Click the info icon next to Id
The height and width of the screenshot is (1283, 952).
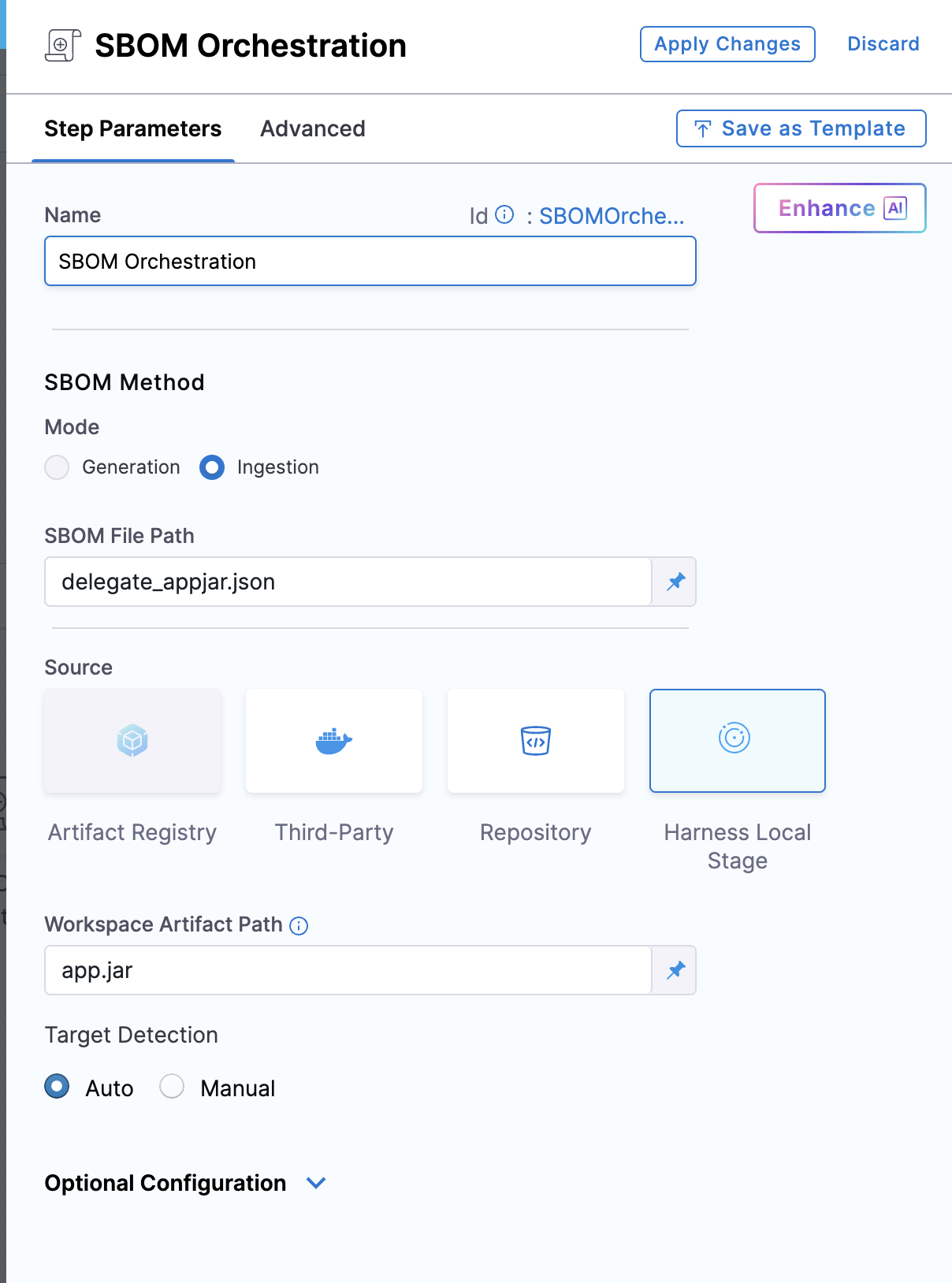click(504, 215)
